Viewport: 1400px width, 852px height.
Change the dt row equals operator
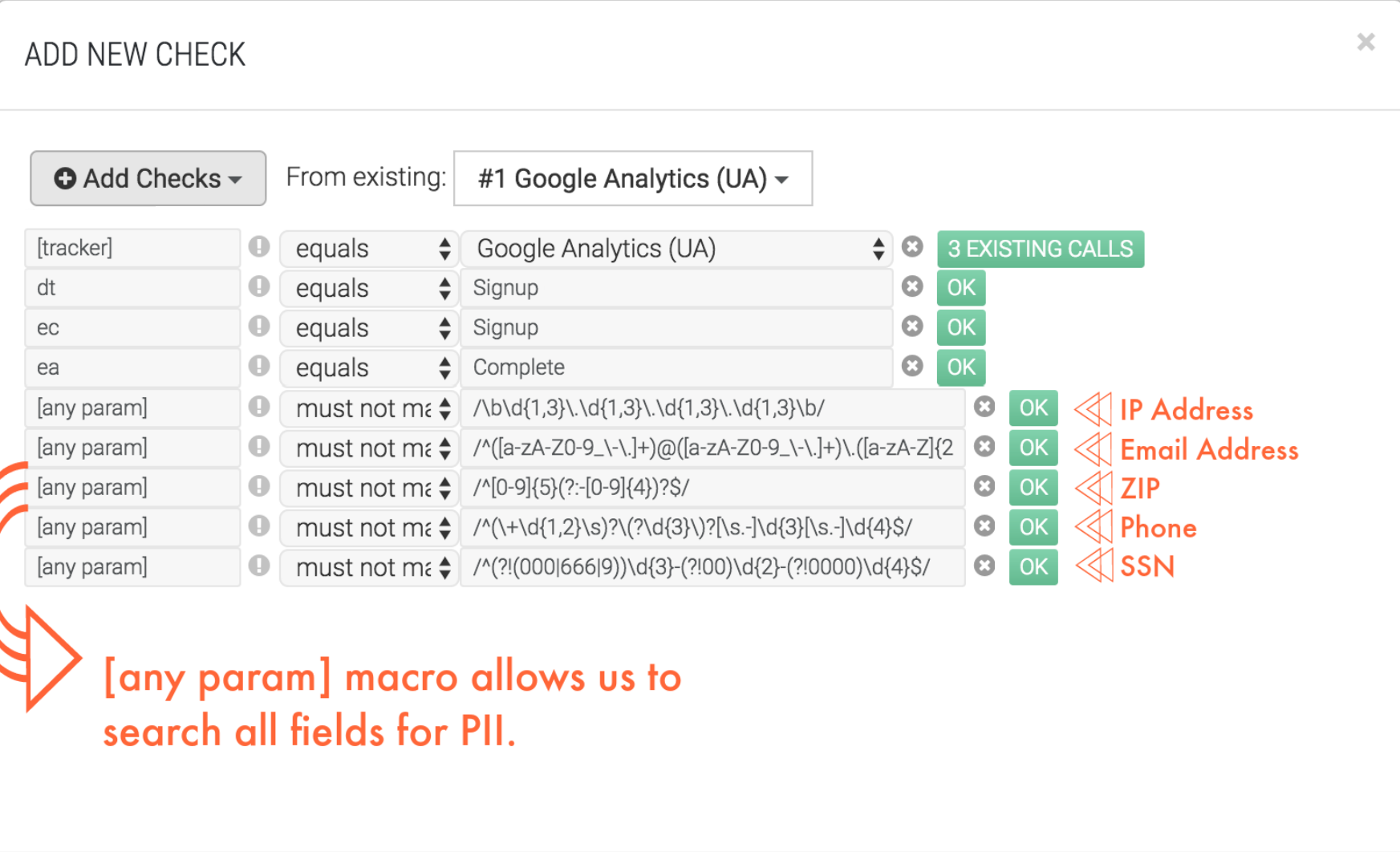(369, 288)
